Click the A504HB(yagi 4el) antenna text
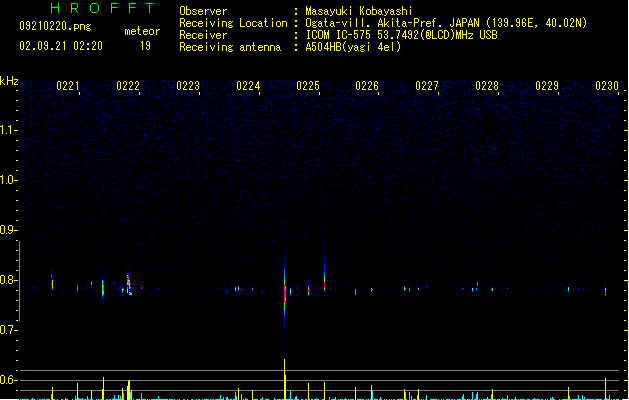629x400 pixels. point(353,47)
